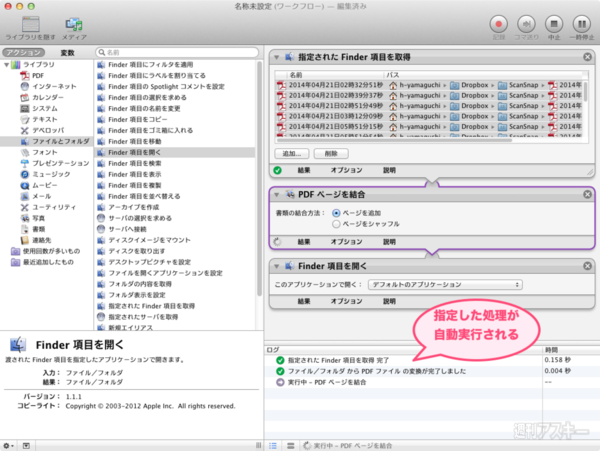Toggle description pane visibility button
This screenshot has height=451, width=600.
26,446
